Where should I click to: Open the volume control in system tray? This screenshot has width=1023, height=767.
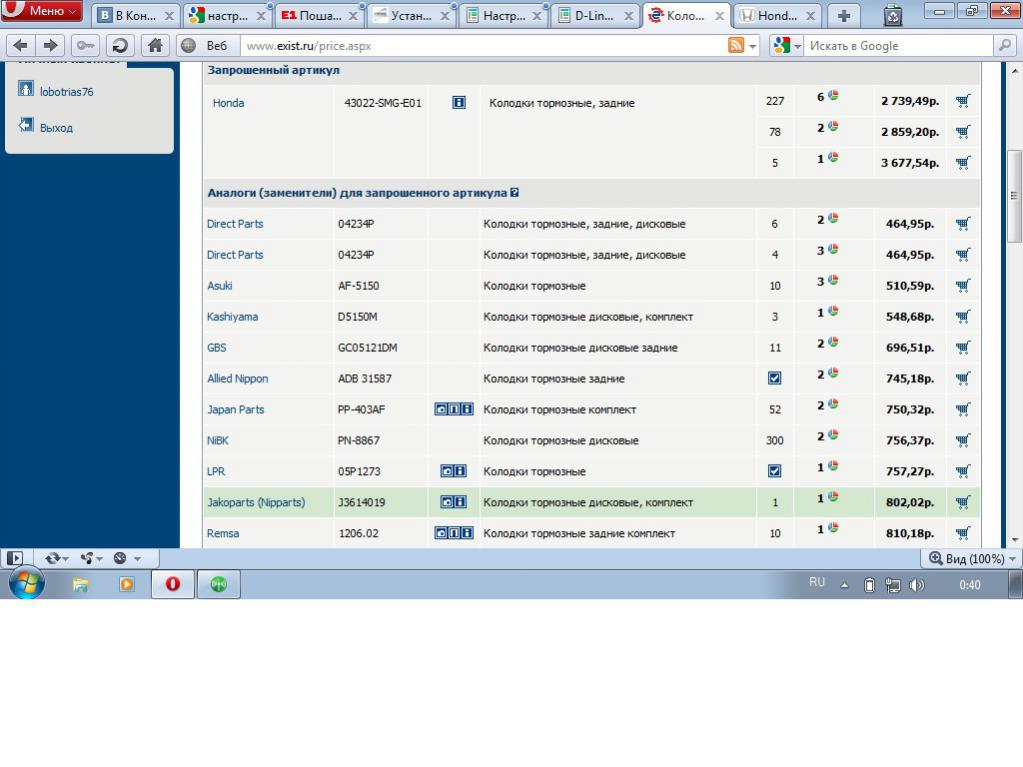[917, 585]
